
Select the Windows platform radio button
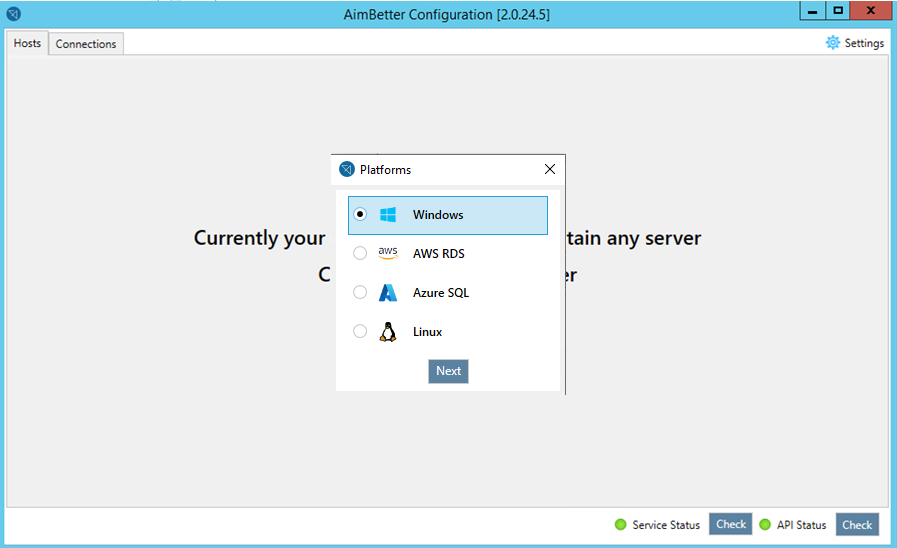click(360, 215)
